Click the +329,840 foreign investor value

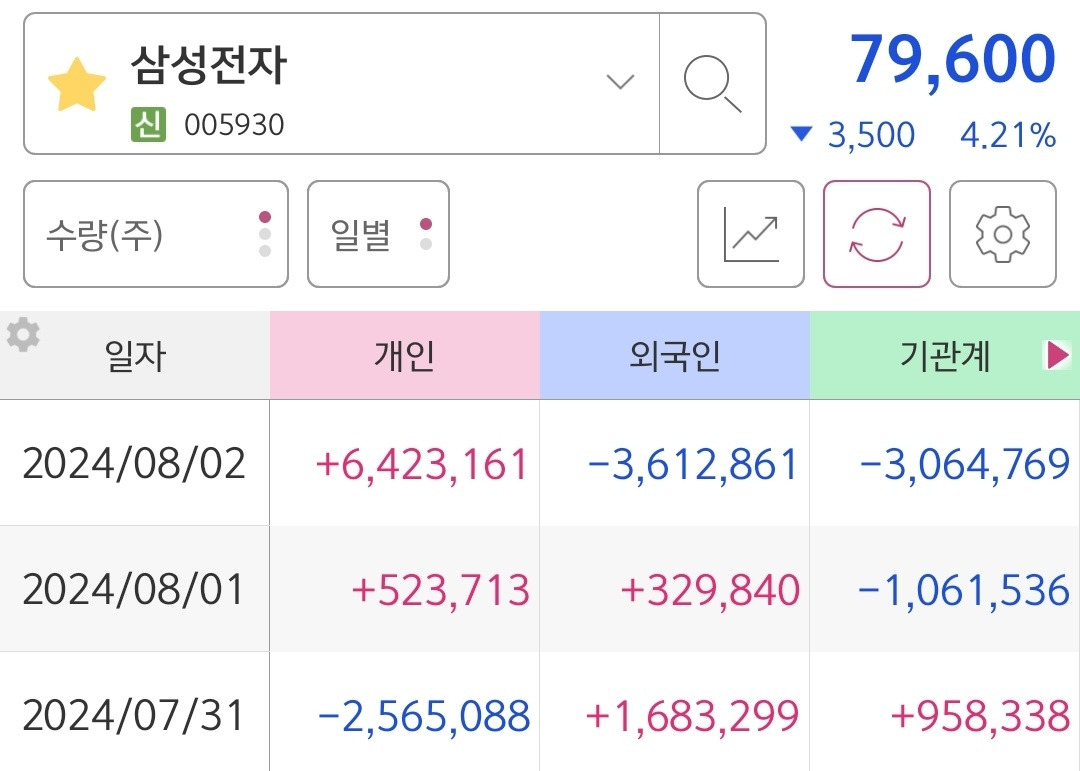710,590
